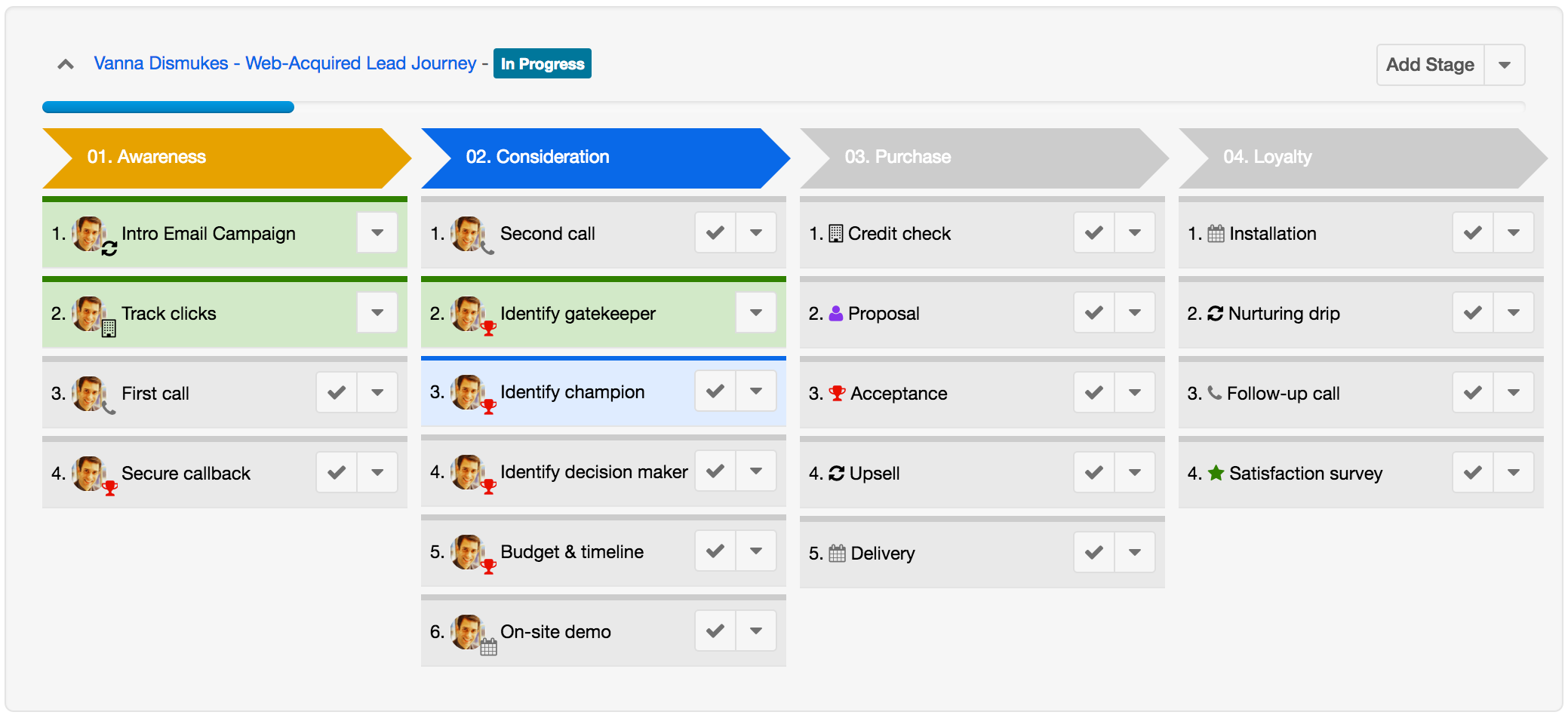
Task: Open Vanna Dismukes Web-Acquired Lead Journey link
Action: coord(284,63)
